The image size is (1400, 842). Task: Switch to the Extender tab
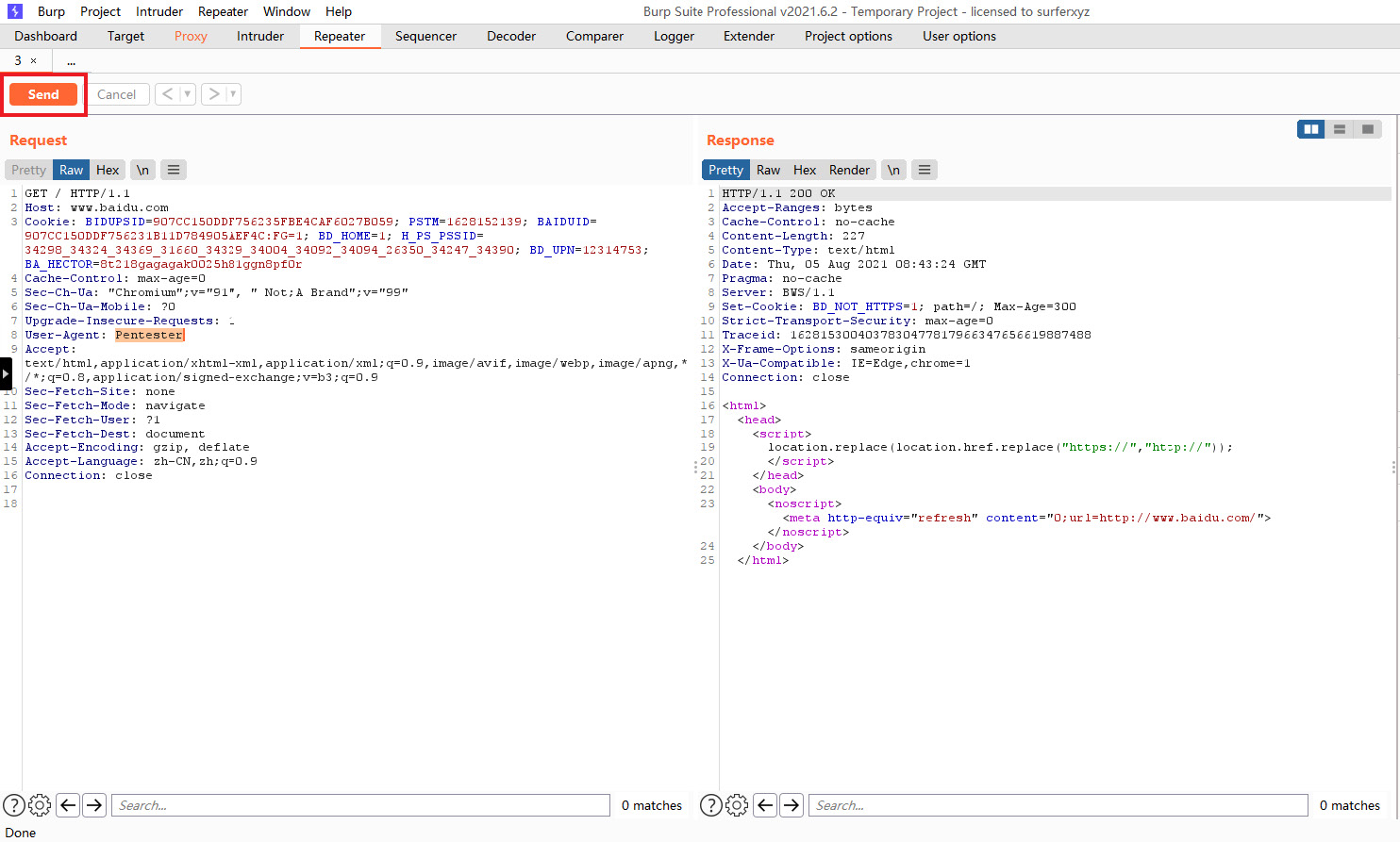pyautogui.click(x=749, y=36)
